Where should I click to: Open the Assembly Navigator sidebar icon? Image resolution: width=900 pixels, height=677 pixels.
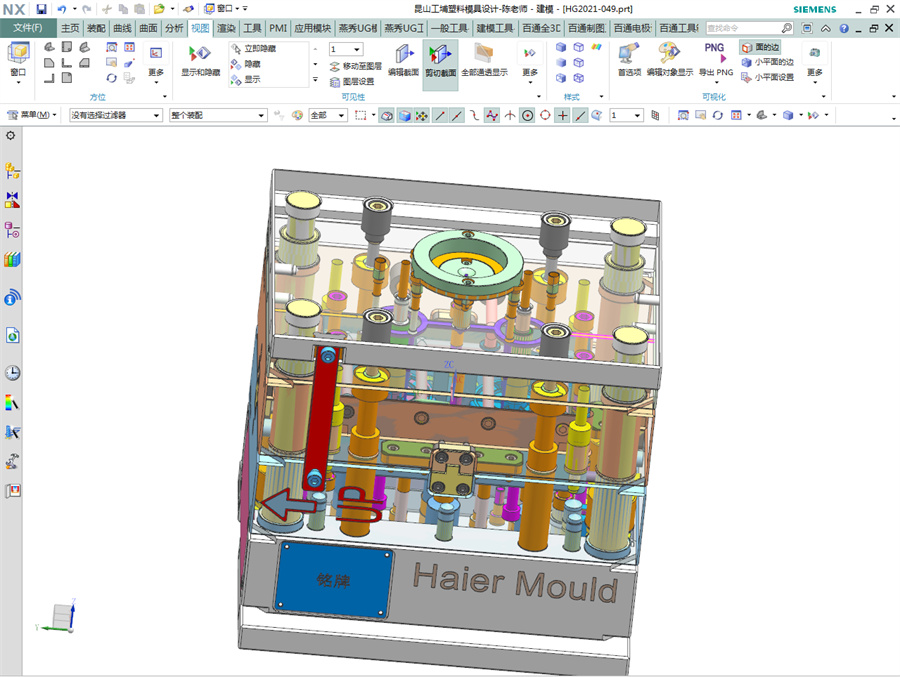click(14, 170)
